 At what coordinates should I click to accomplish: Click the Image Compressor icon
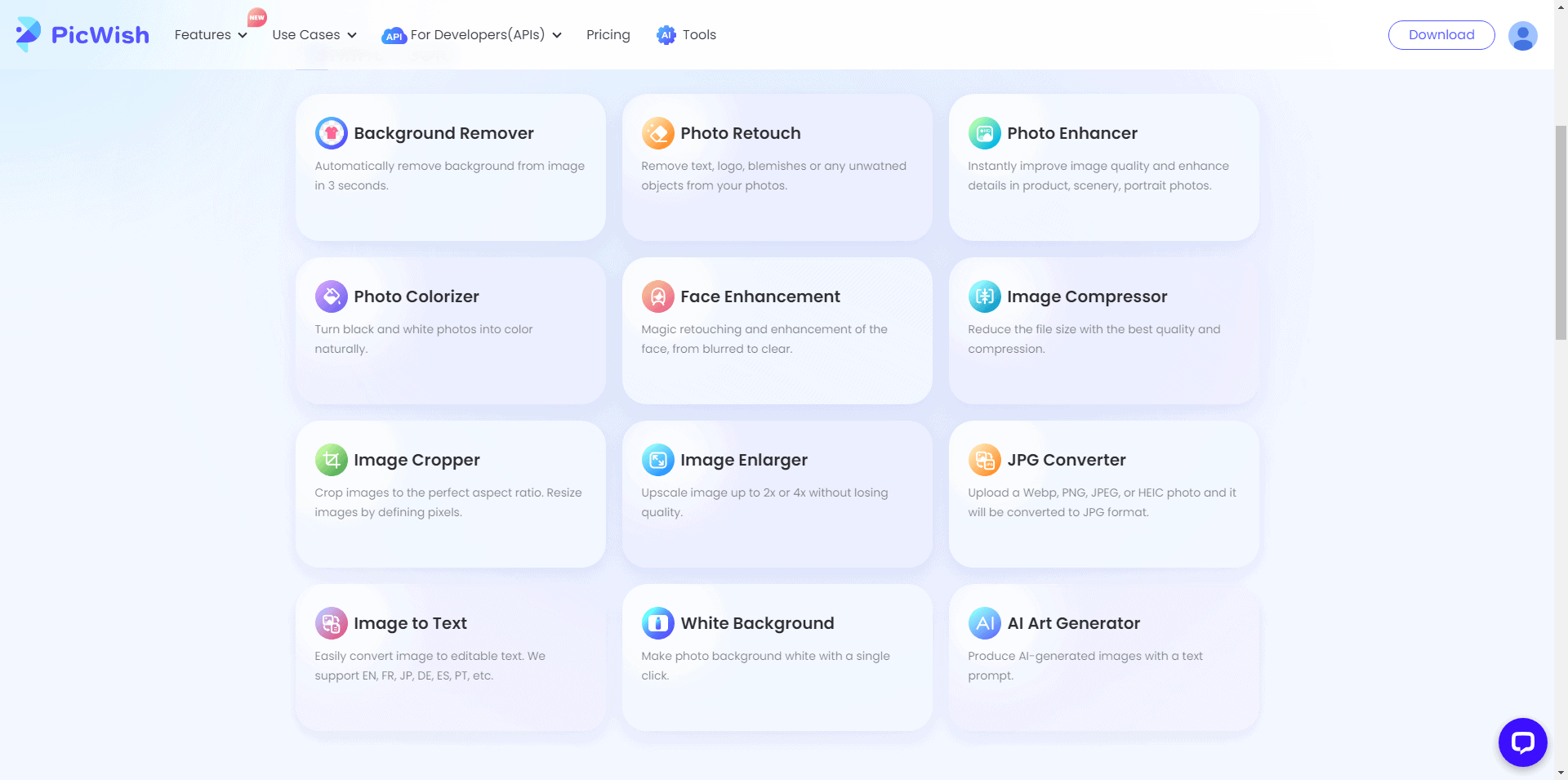pos(985,296)
